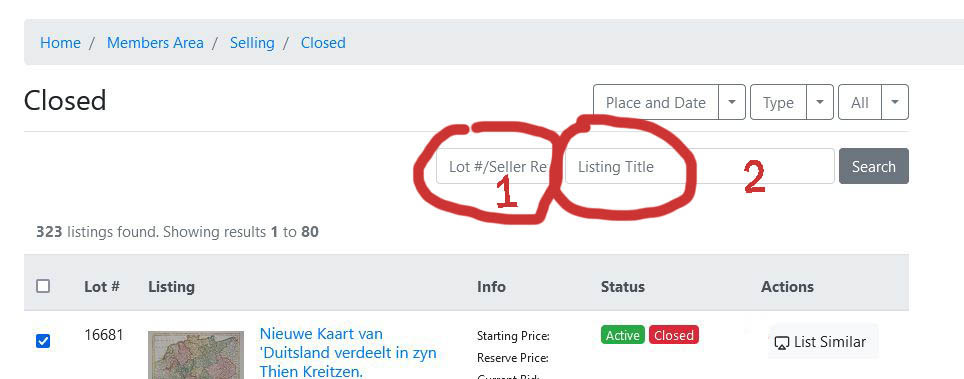Click the All filter button

point(860,102)
